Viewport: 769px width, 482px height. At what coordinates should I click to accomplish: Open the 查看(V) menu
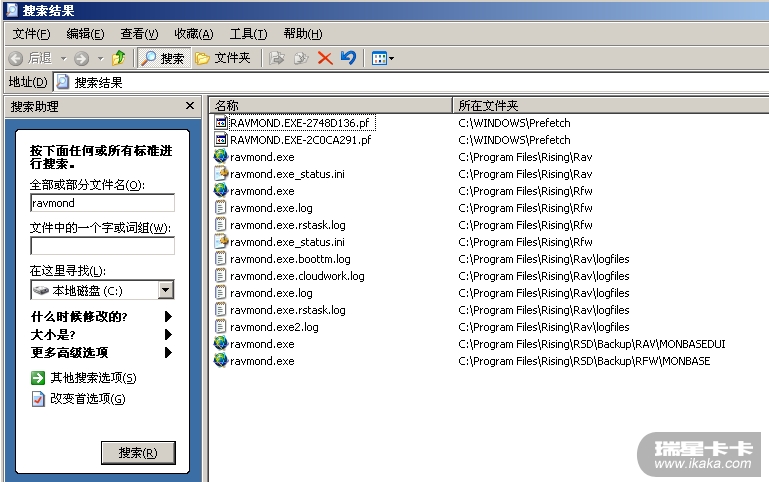139,34
